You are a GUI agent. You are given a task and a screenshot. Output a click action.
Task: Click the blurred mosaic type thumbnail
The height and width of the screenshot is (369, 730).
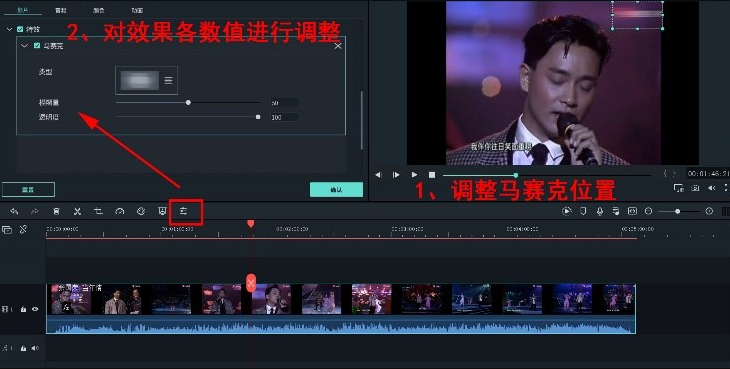point(139,81)
